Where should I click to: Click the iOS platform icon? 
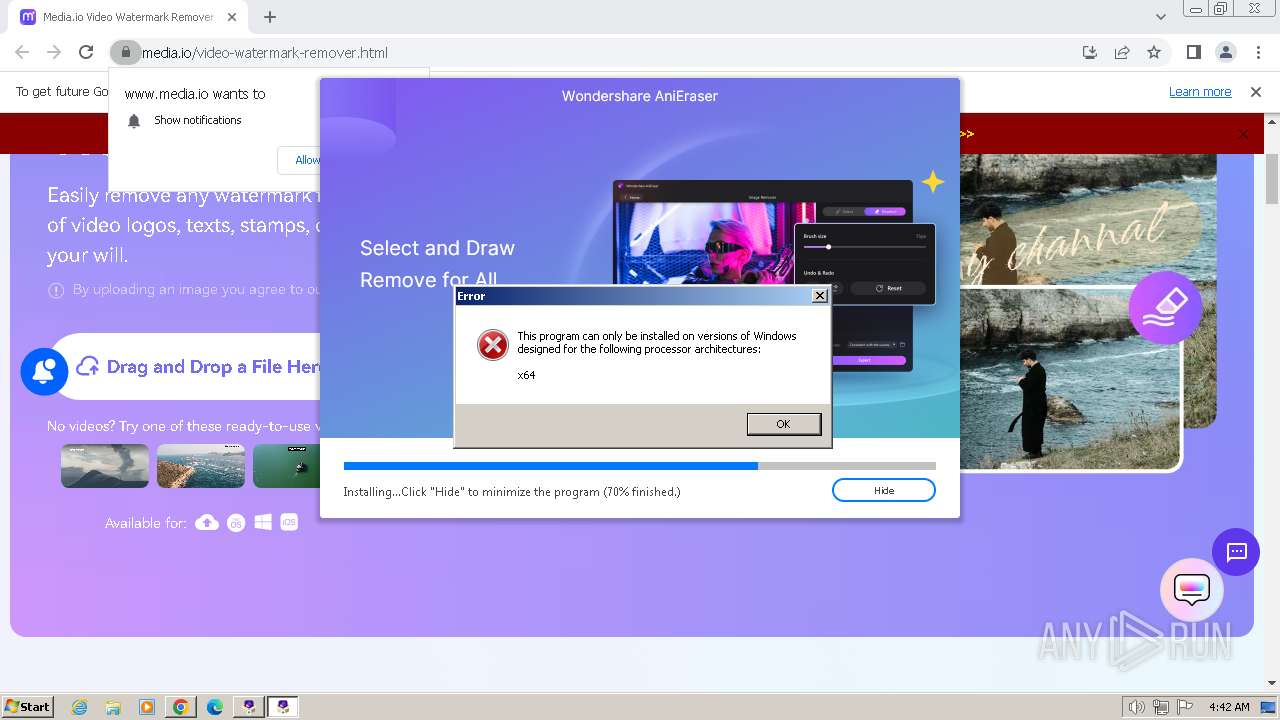point(289,522)
